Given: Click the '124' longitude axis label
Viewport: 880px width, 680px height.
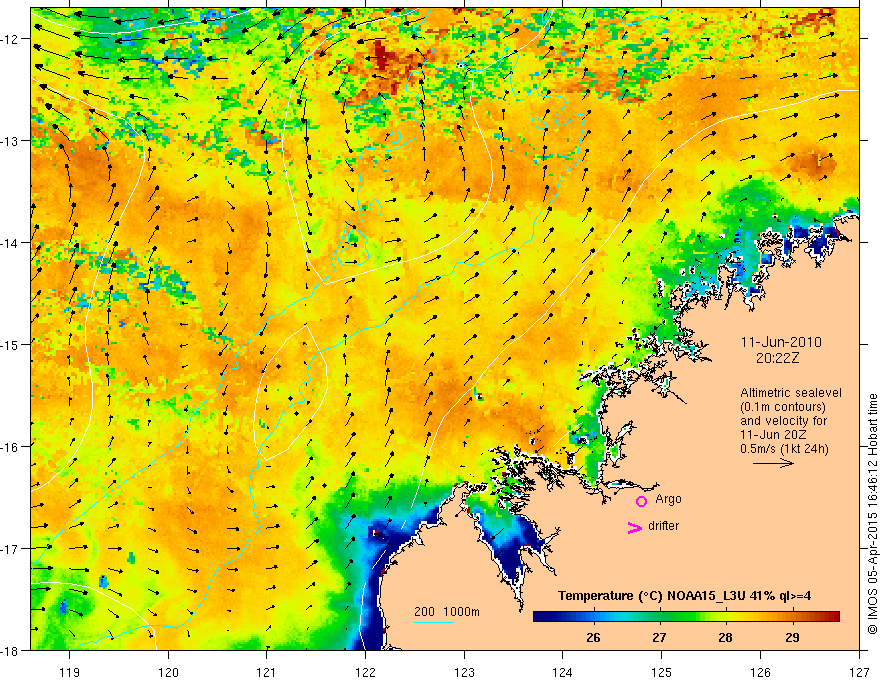Looking at the screenshot, I should tap(563, 673).
